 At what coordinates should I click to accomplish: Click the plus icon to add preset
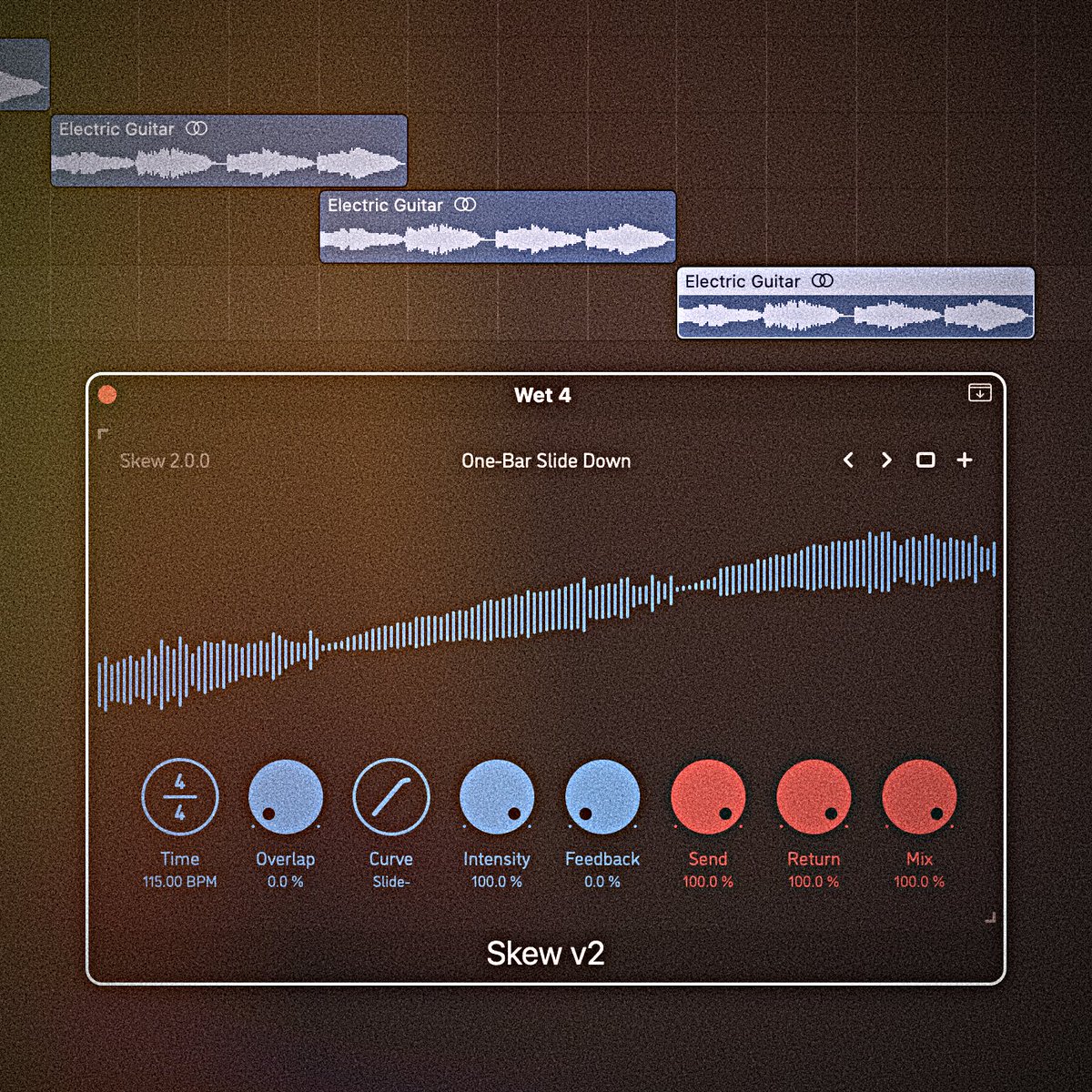pyautogui.click(x=965, y=460)
